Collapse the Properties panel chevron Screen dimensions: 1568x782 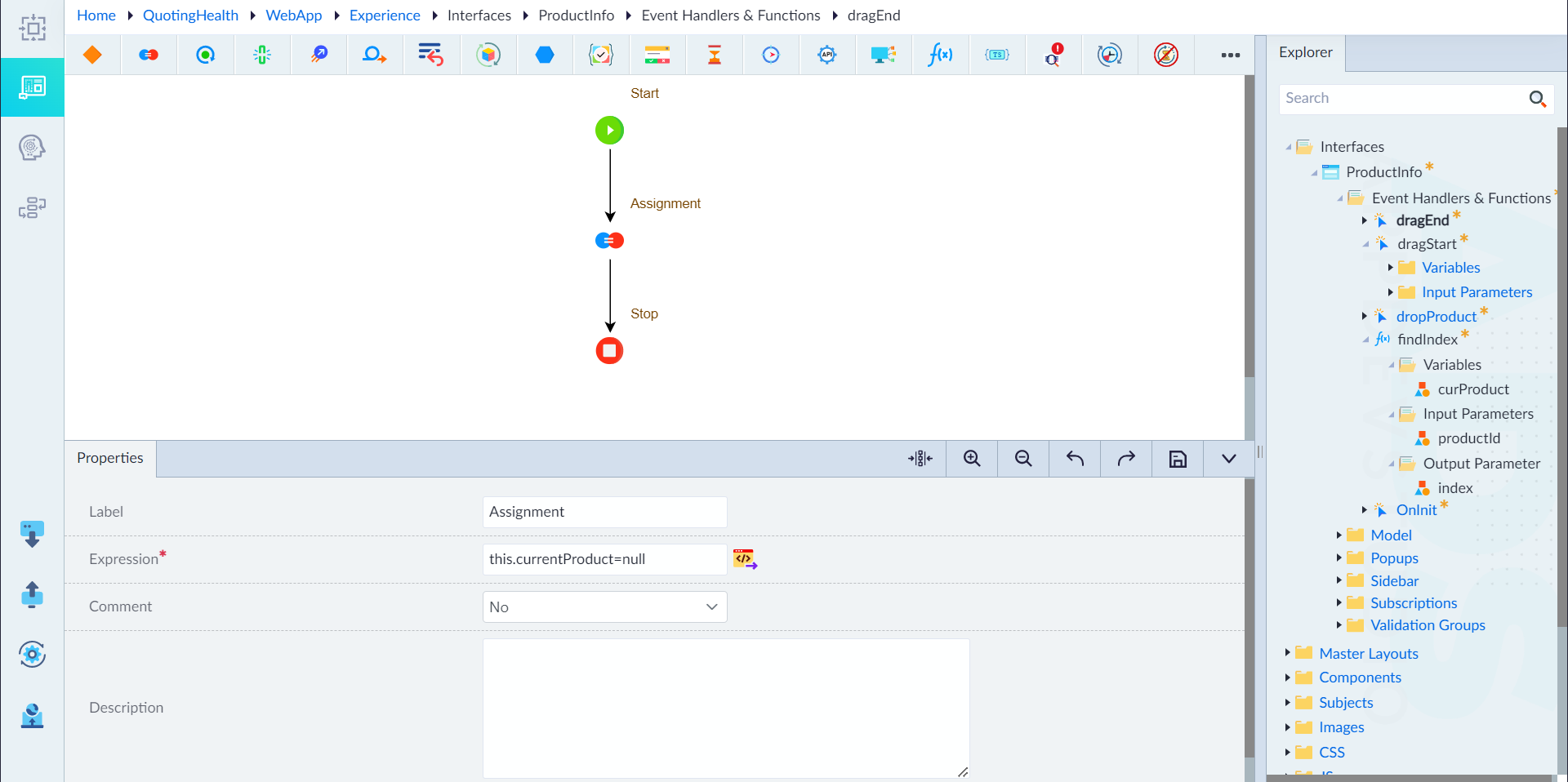[x=1228, y=459]
